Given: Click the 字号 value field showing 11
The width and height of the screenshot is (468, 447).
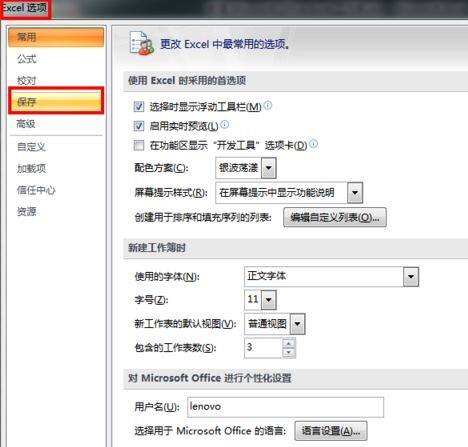Looking at the screenshot, I should [x=253, y=300].
